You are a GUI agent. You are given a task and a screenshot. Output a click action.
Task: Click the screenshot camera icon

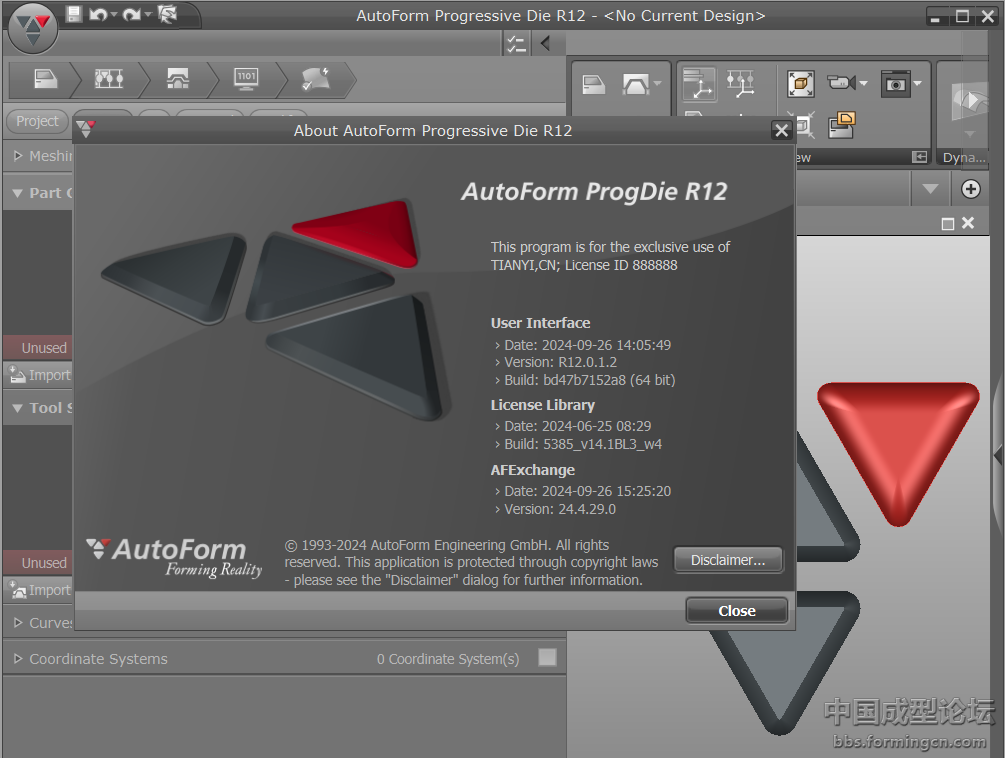point(895,83)
